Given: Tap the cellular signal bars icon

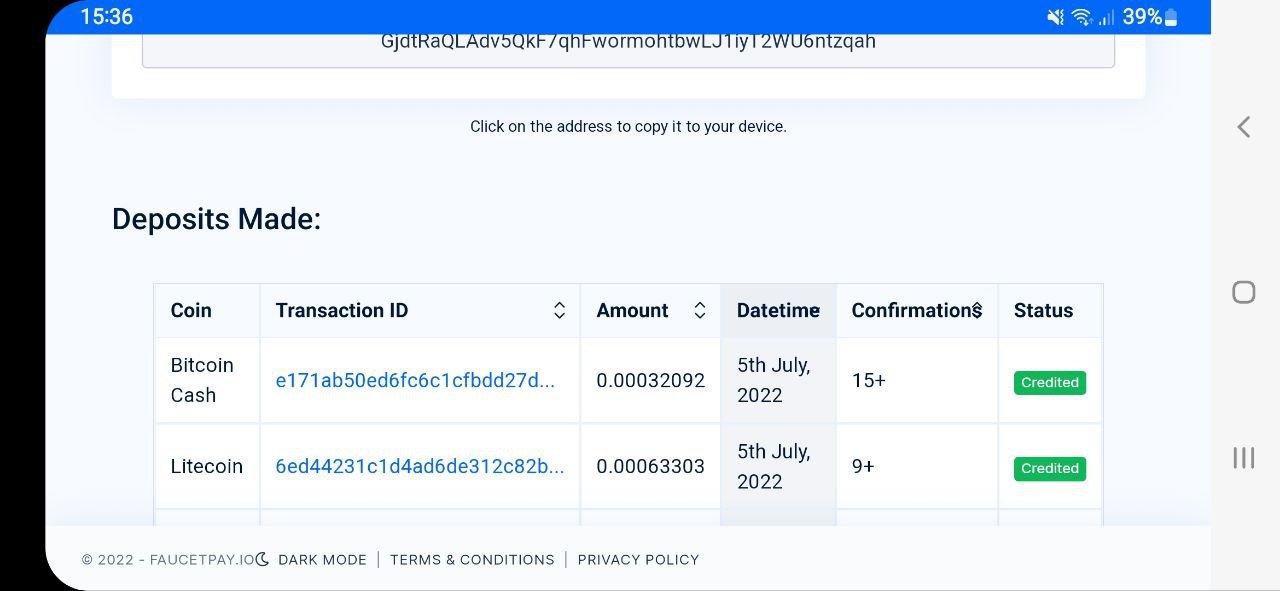Looking at the screenshot, I should [1106, 17].
